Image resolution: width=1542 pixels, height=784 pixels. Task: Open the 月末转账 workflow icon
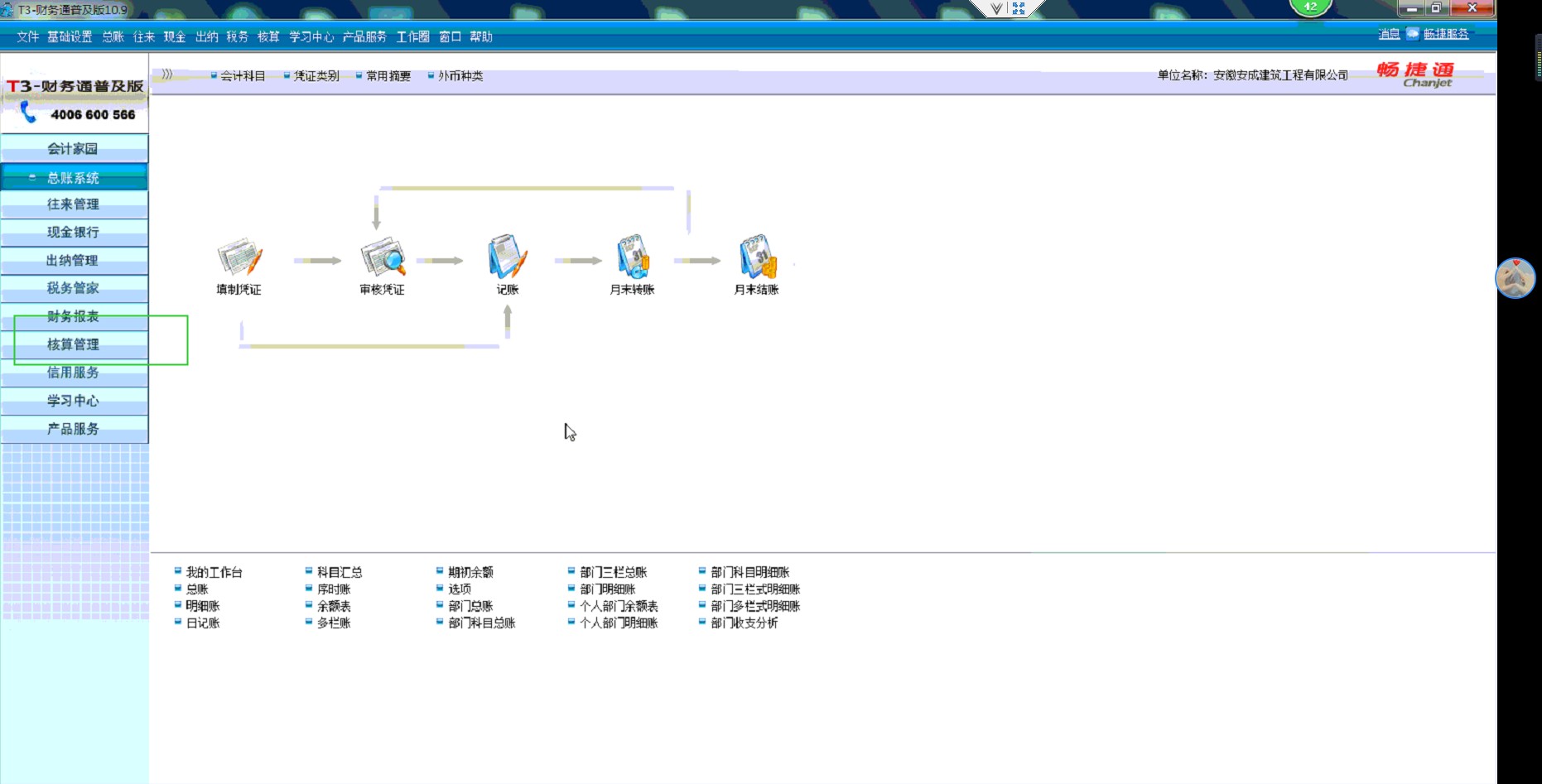[x=633, y=256]
